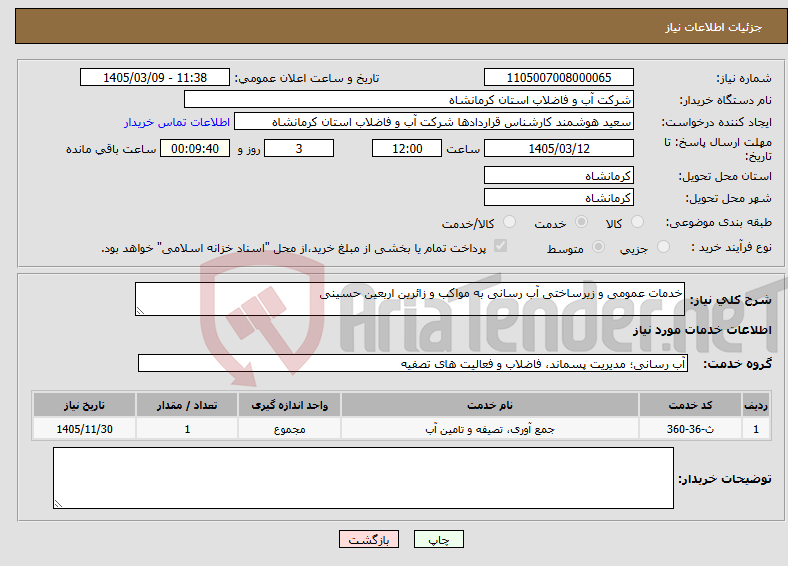This screenshot has height=566, width=788.
Task: Click the ساعت باقی مانده label
Action: pos(111,149)
